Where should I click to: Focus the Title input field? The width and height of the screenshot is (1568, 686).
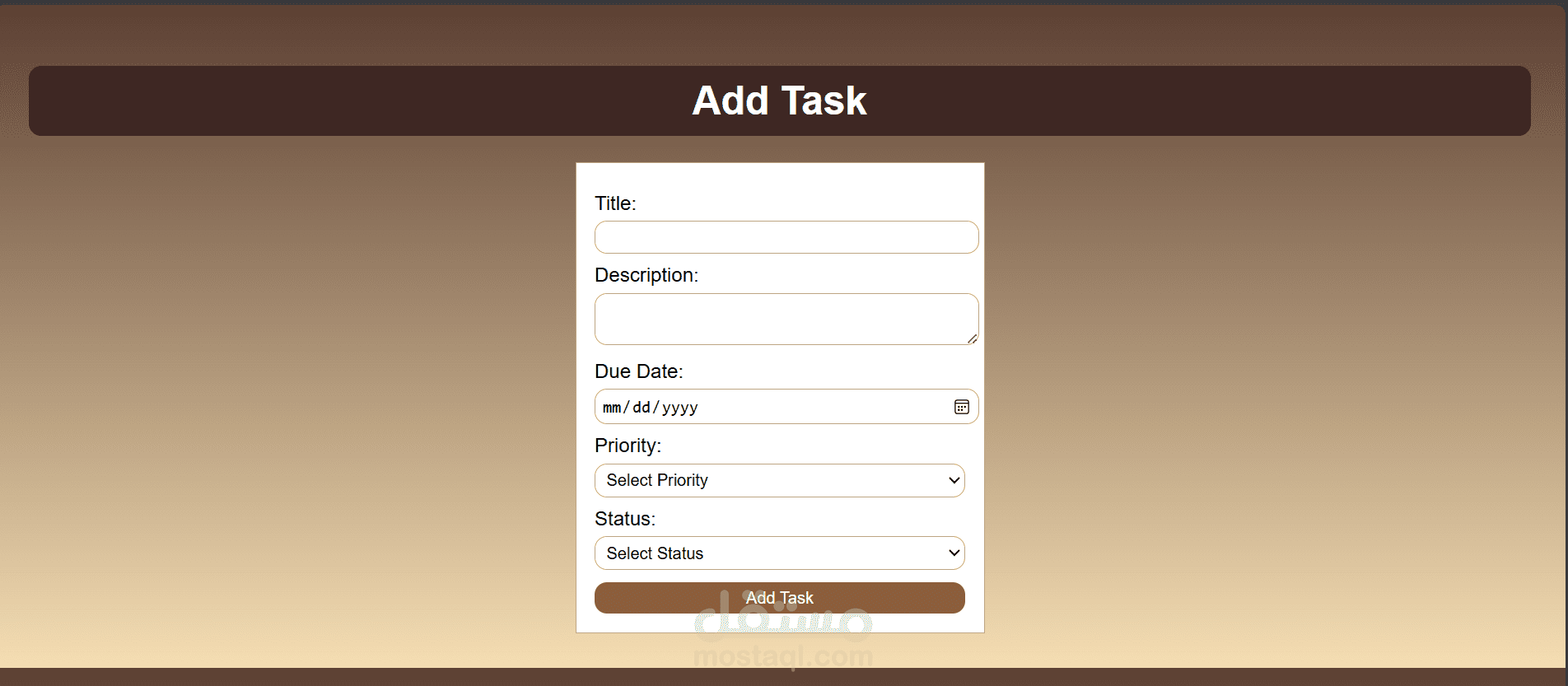pyautogui.click(x=786, y=237)
